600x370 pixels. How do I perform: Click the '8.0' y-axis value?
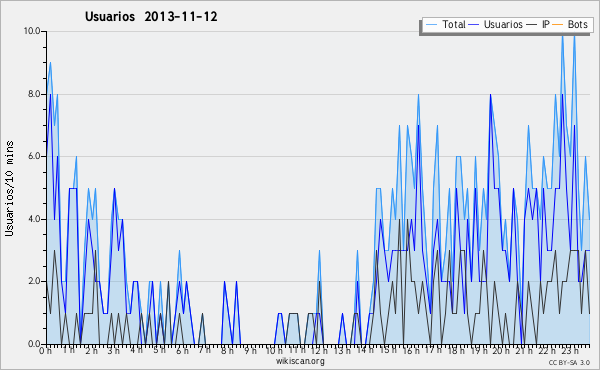[x=34, y=94]
